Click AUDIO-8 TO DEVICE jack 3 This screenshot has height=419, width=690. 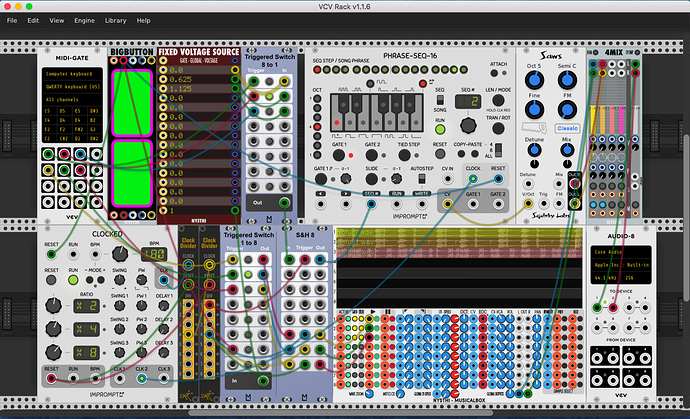629,308
